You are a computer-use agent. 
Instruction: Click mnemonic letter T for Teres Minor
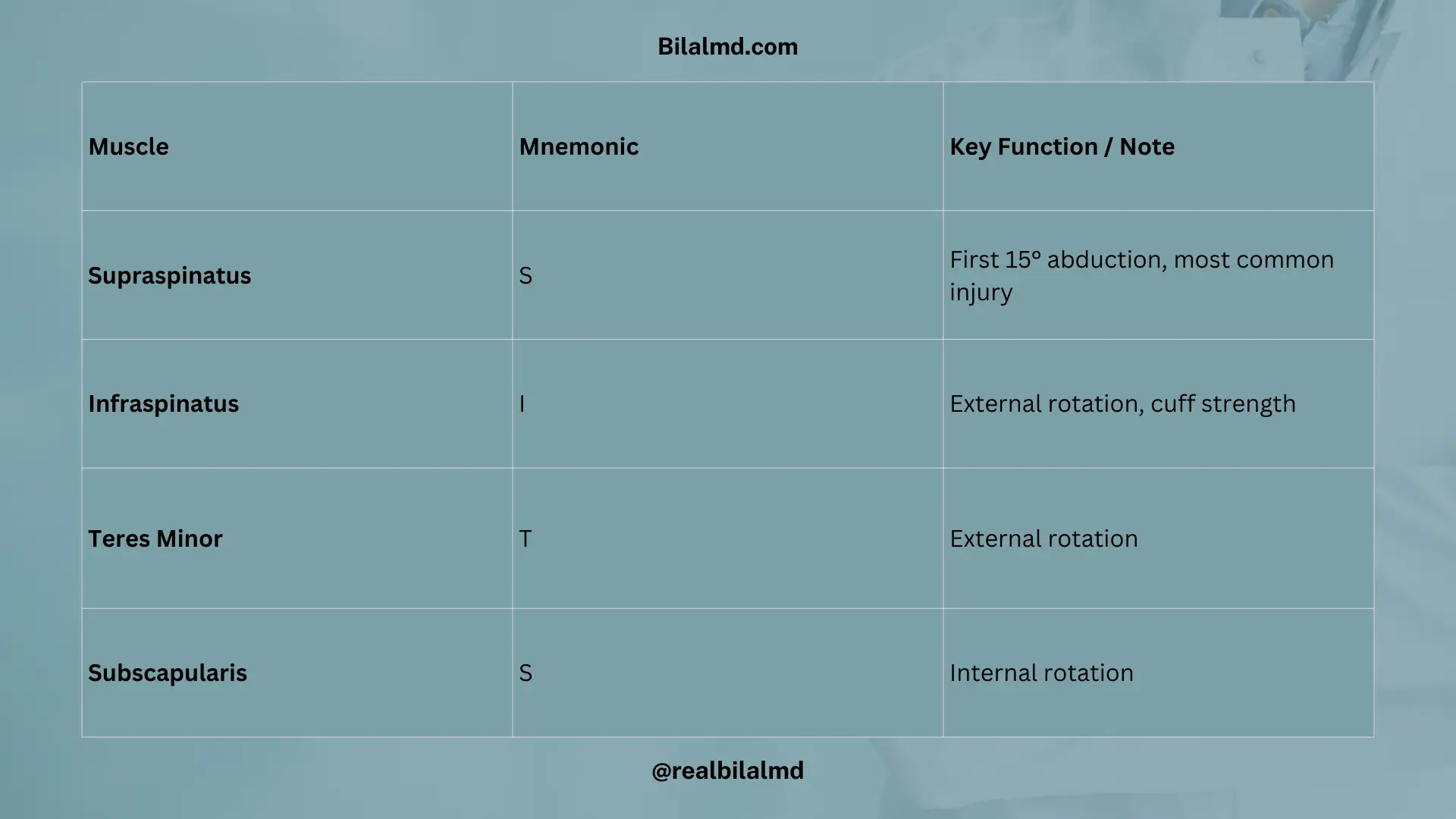pos(526,538)
